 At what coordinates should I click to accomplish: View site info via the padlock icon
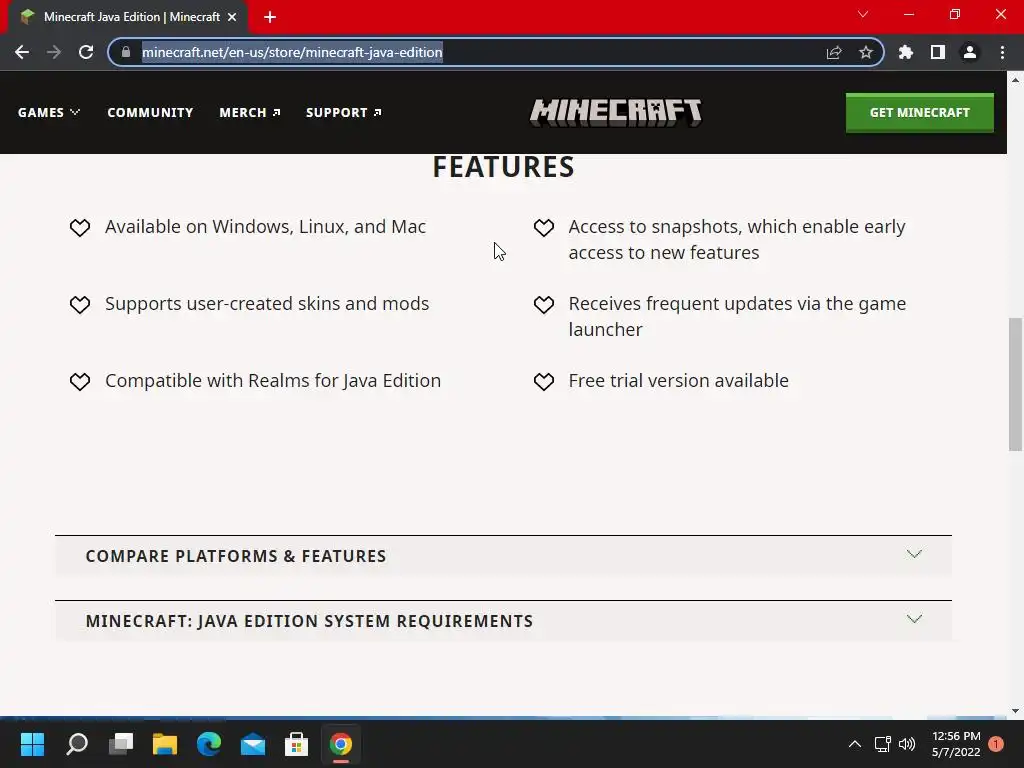coord(126,52)
